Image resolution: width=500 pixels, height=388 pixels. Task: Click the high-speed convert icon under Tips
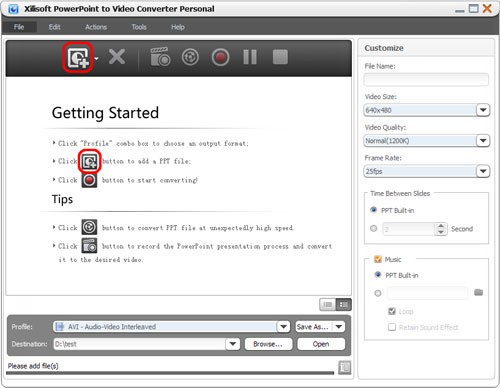click(x=89, y=227)
